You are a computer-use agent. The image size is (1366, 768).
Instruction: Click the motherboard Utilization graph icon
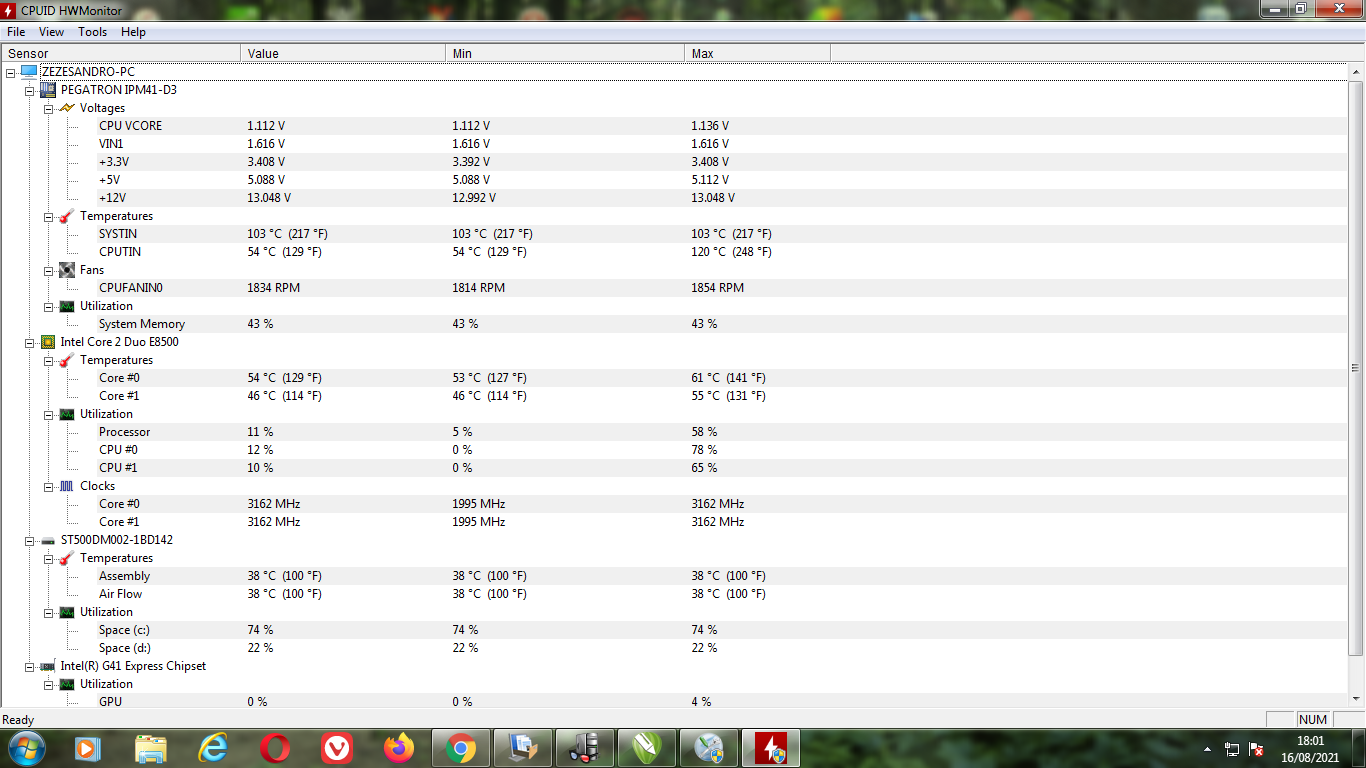(x=66, y=306)
